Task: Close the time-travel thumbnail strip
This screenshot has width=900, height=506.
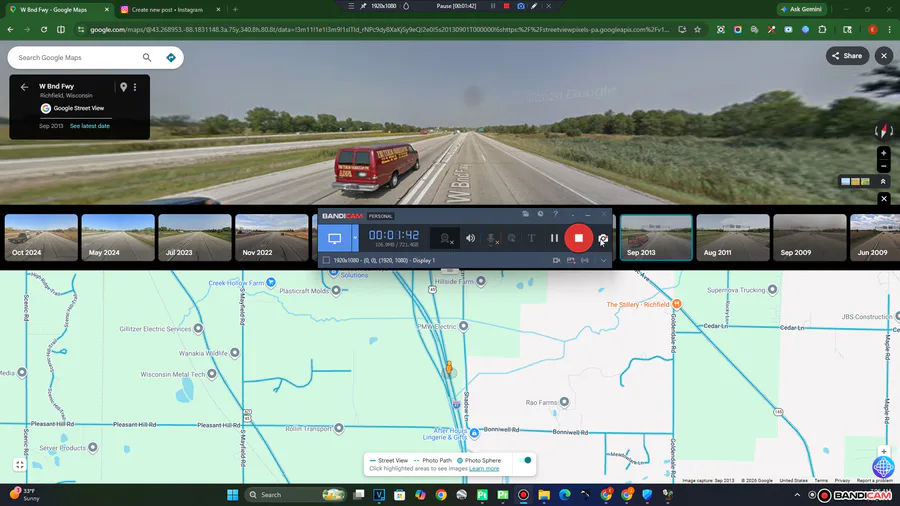Action: click(884, 198)
